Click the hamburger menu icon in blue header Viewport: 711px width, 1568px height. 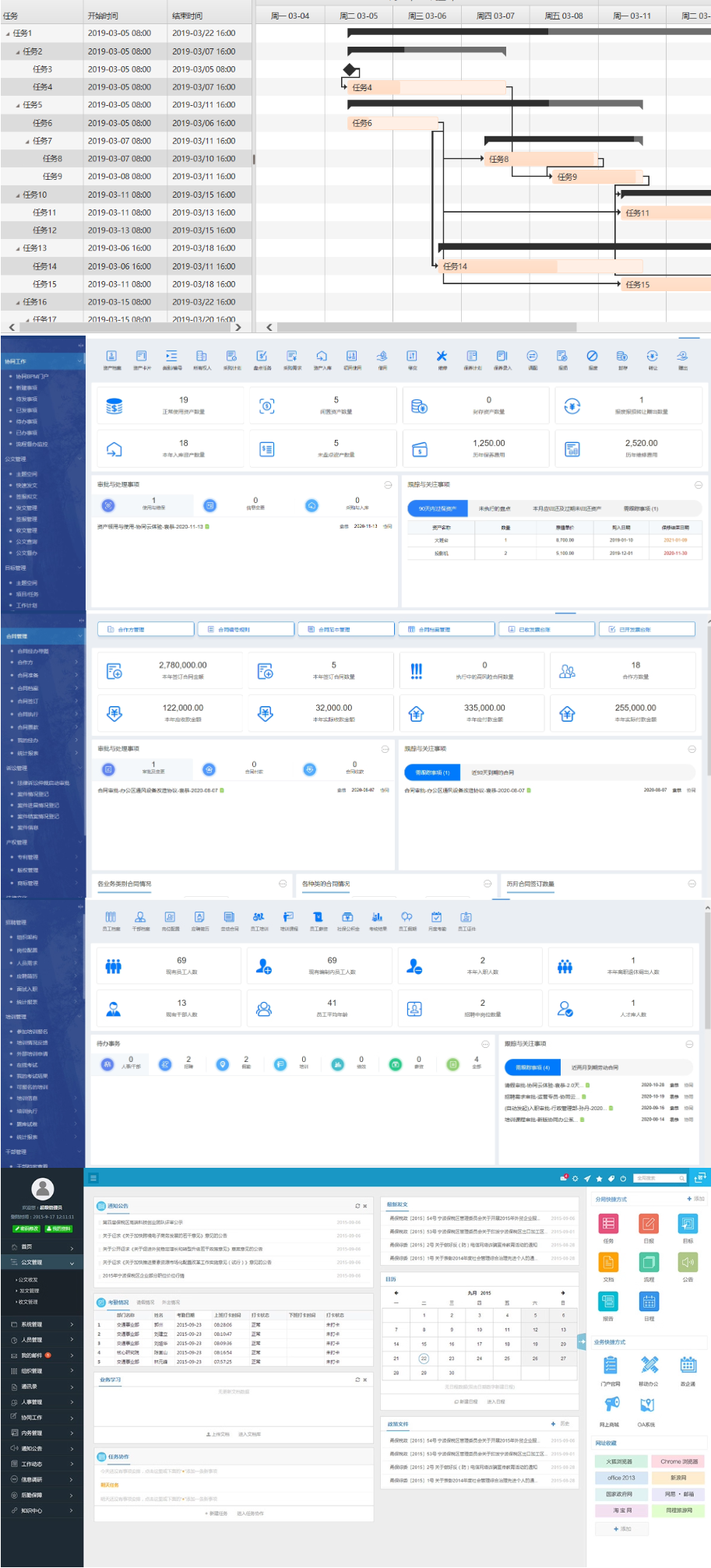coord(93,1178)
